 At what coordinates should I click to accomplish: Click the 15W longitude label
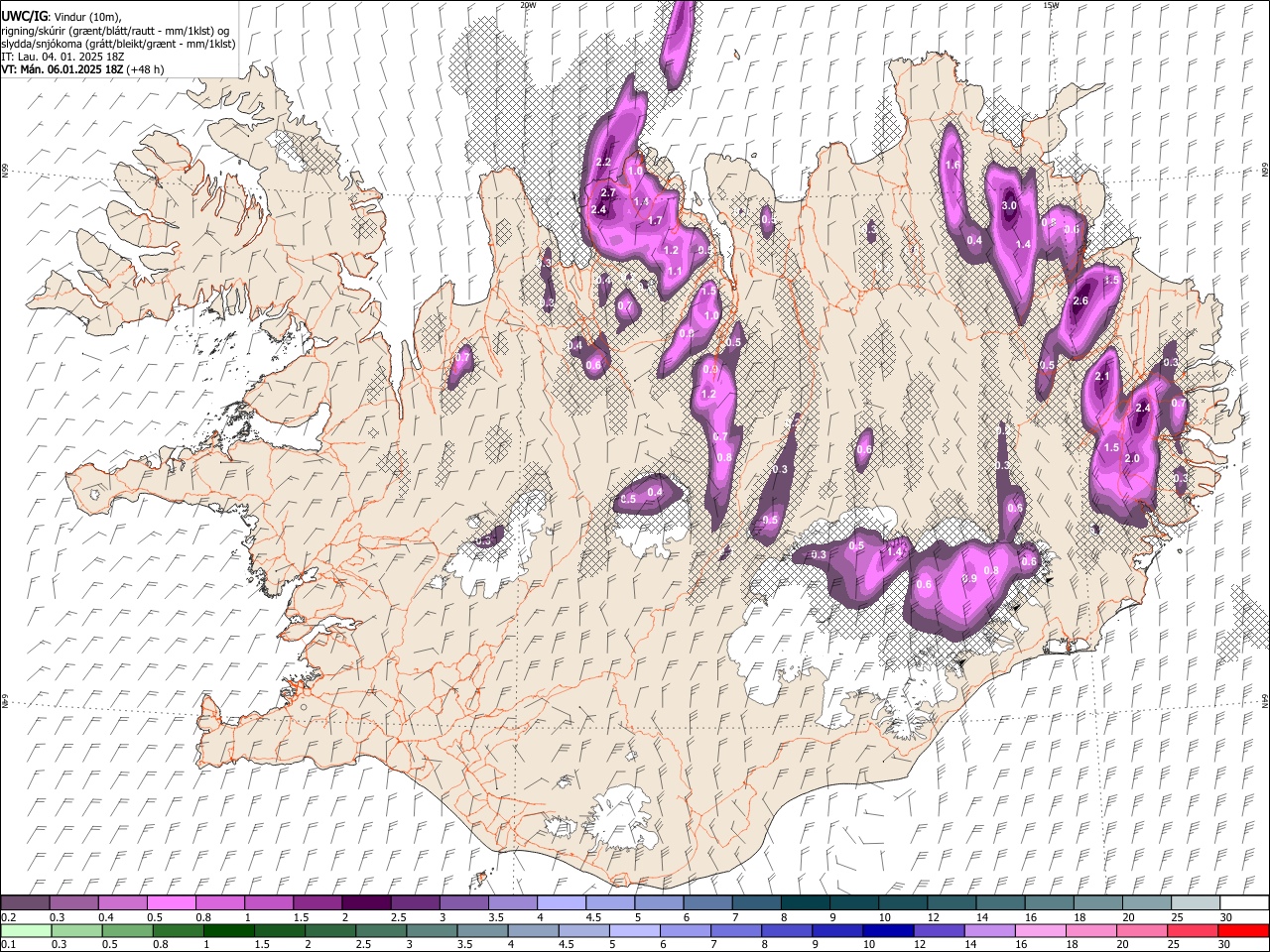[x=1052, y=5]
